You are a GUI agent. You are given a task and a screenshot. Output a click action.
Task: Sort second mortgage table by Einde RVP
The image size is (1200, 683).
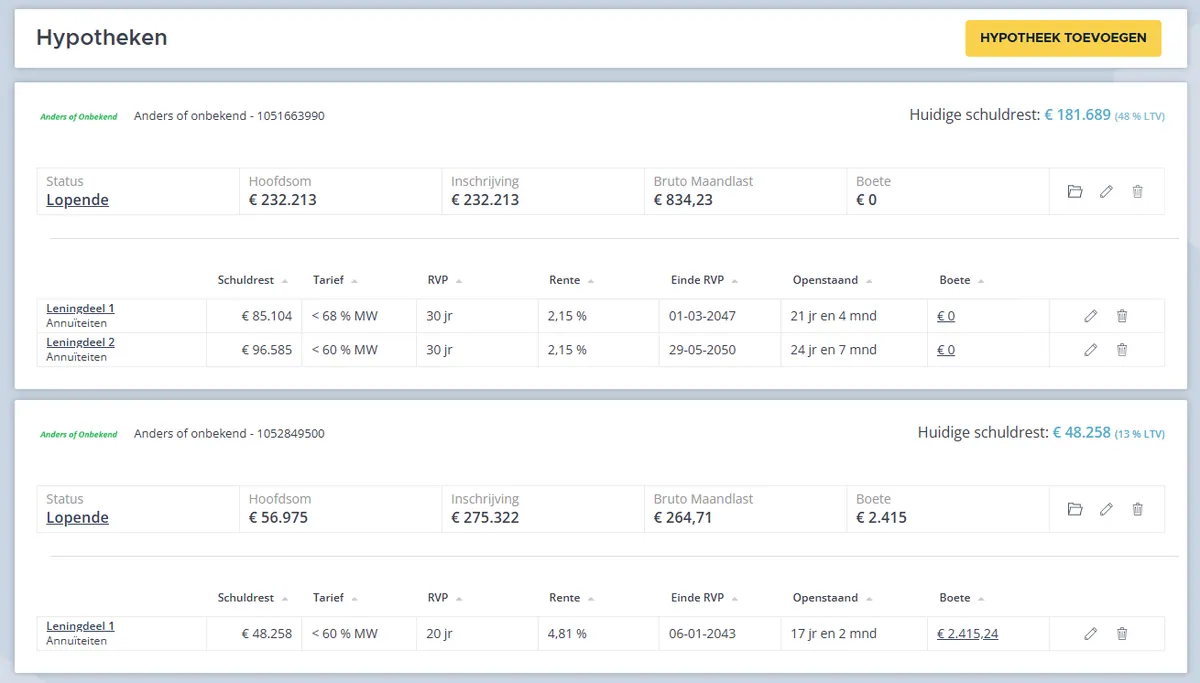tap(705, 598)
